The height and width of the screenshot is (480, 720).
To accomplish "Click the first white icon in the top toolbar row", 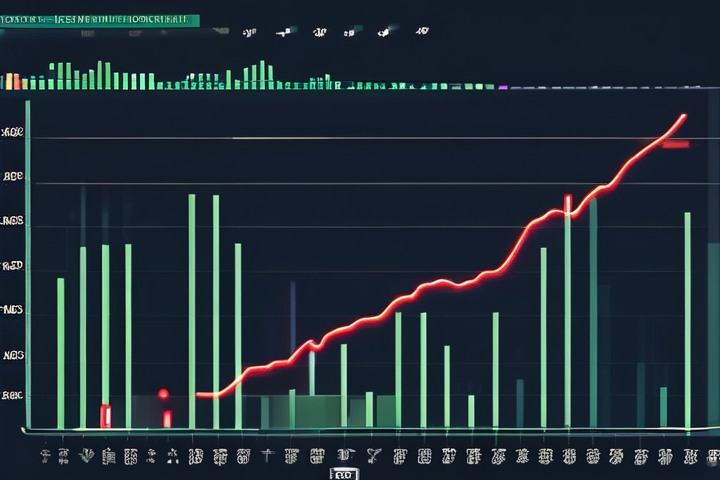I will [x=249, y=32].
